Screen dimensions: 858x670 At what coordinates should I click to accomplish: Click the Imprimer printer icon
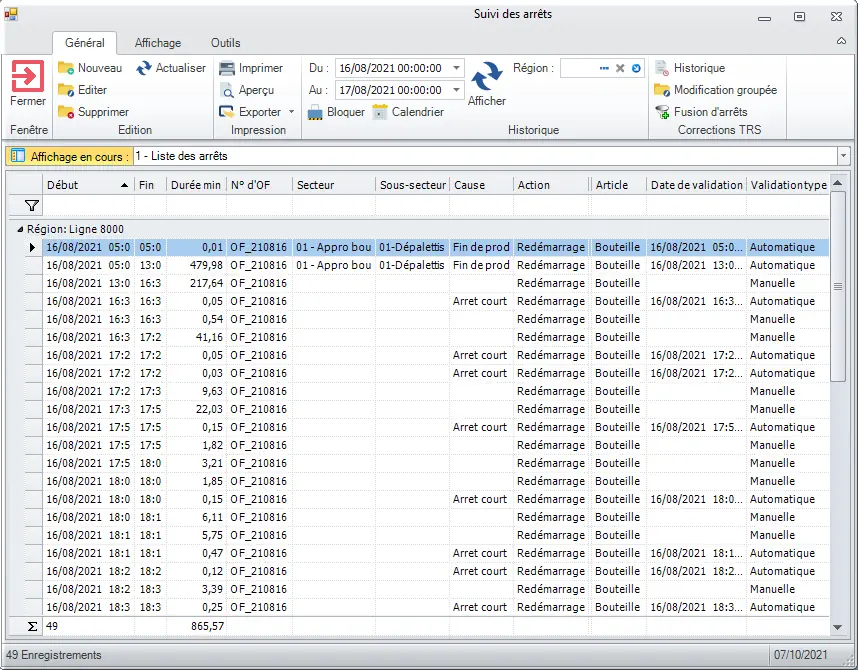point(227,68)
